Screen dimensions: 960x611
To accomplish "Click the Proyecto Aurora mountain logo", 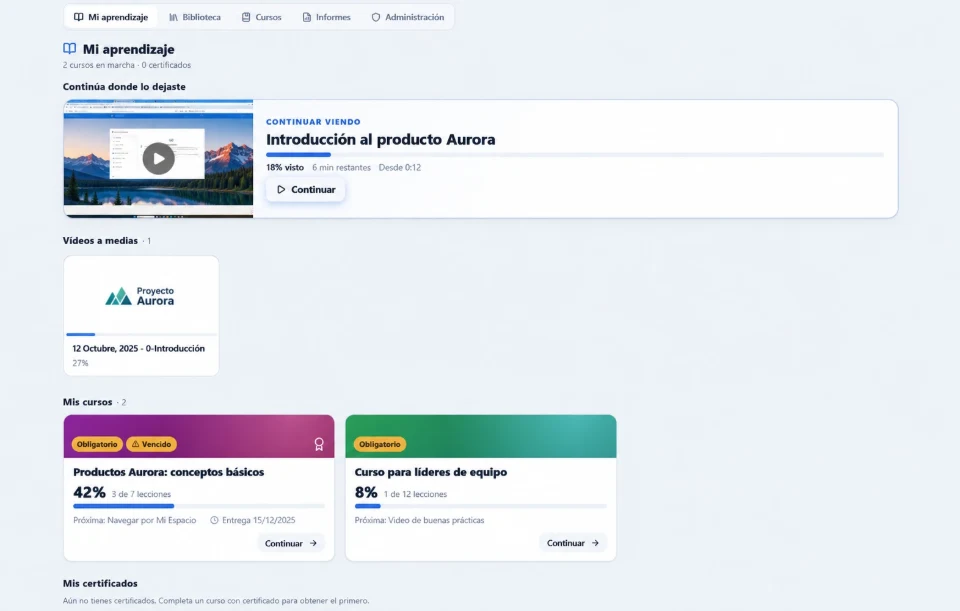I will pos(118,296).
